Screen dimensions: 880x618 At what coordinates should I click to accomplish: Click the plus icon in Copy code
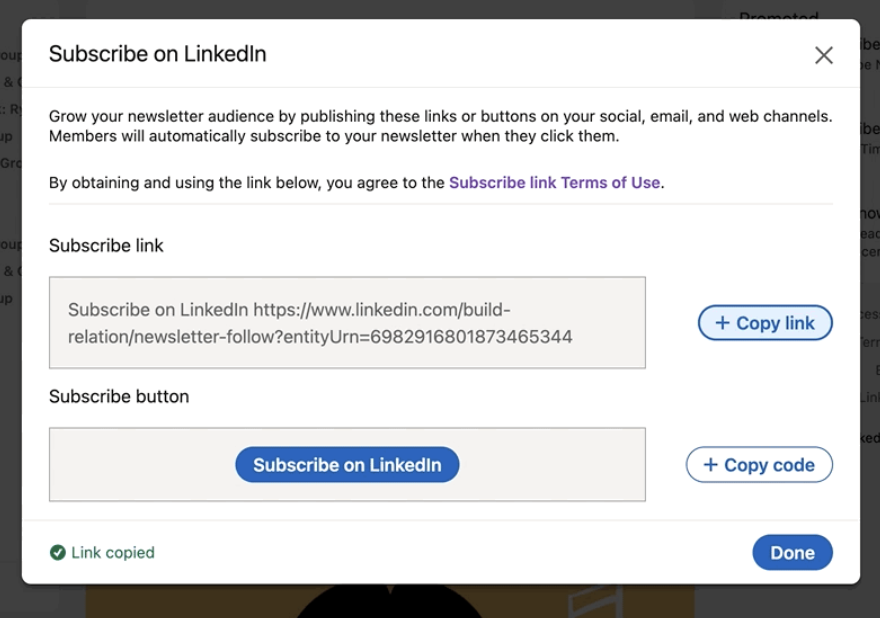(710, 465)
